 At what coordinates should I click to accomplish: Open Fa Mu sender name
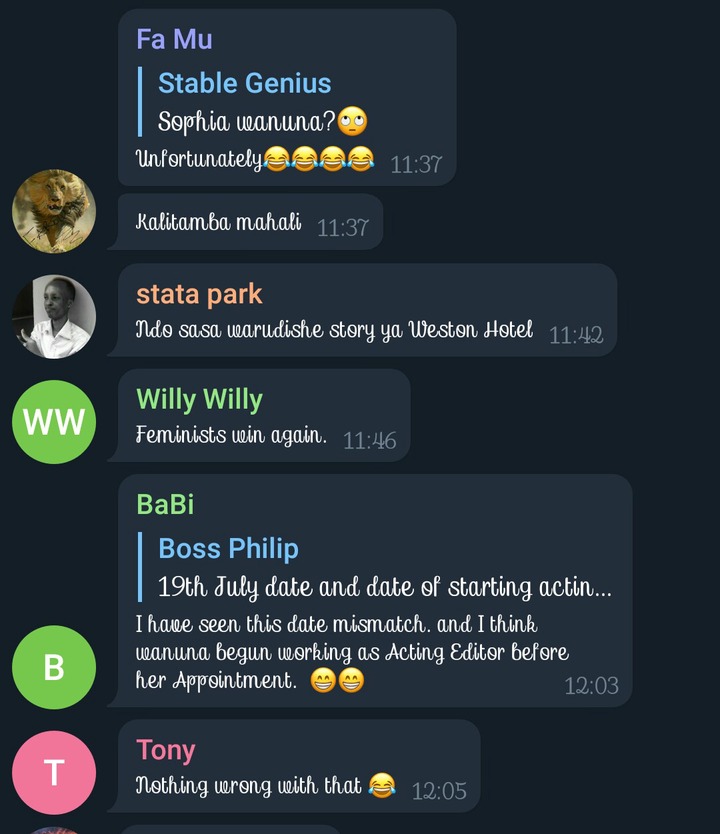174,39
